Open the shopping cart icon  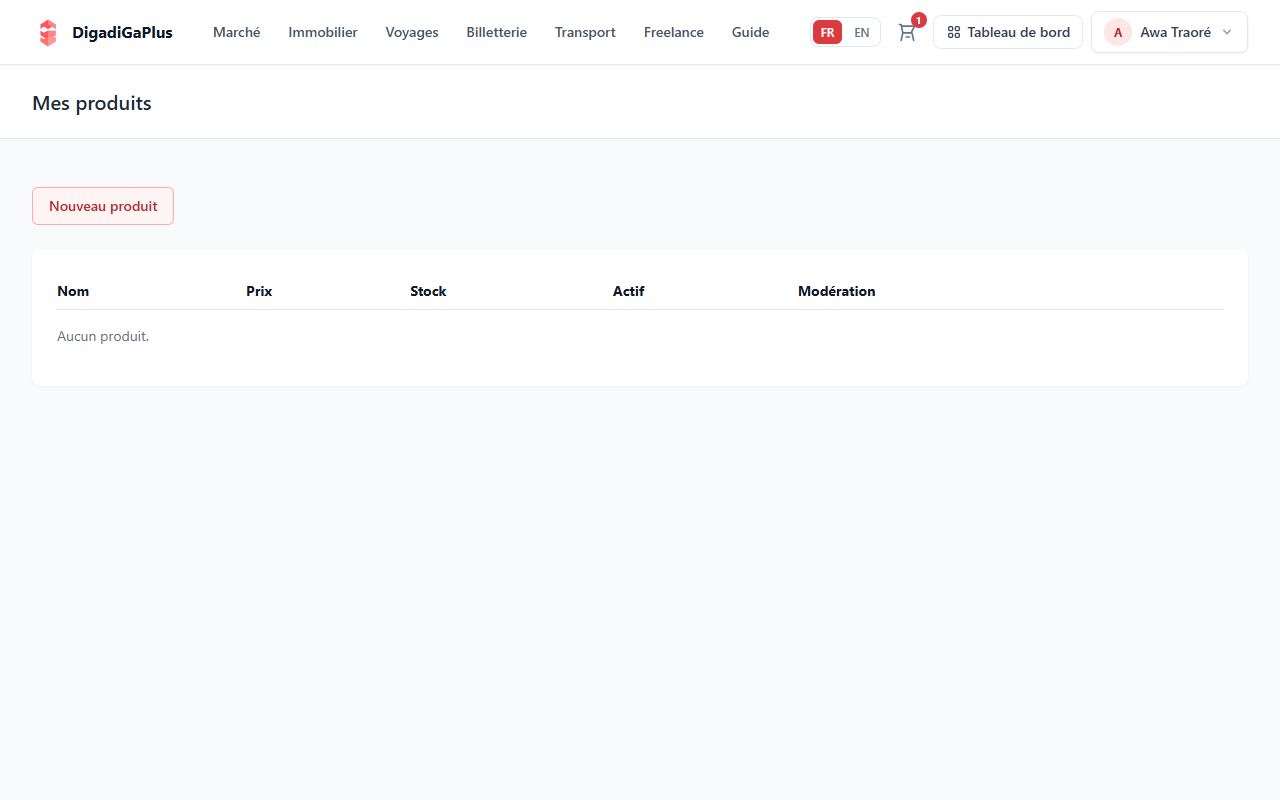coord(907,32)
